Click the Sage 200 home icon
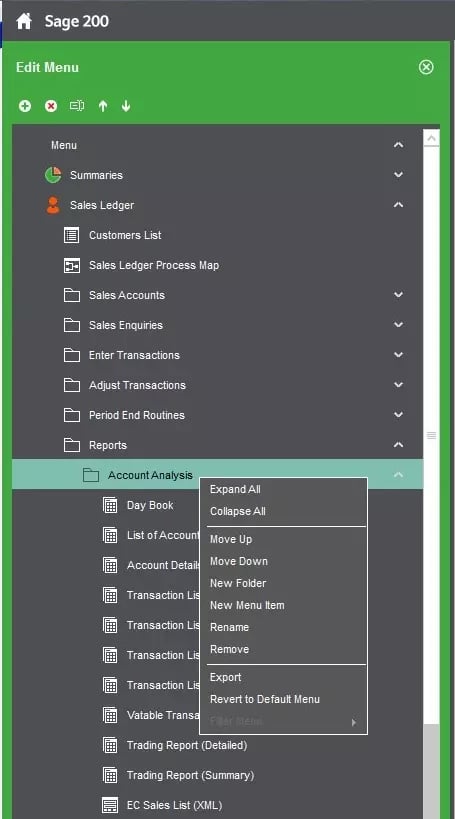The image size is (455, 819). 24,21
